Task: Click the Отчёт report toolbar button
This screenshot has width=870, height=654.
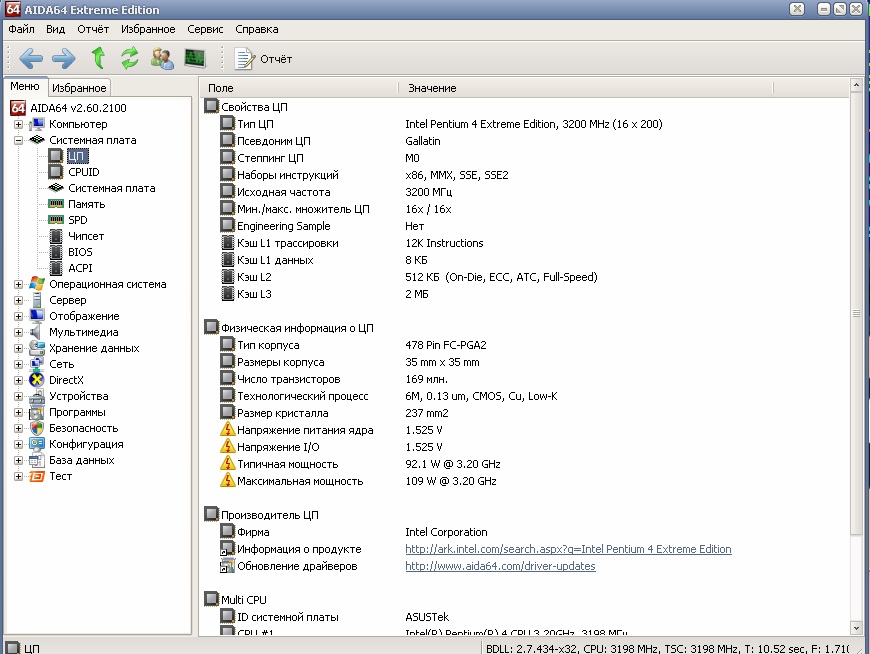Action: click(x=264, y=59)
